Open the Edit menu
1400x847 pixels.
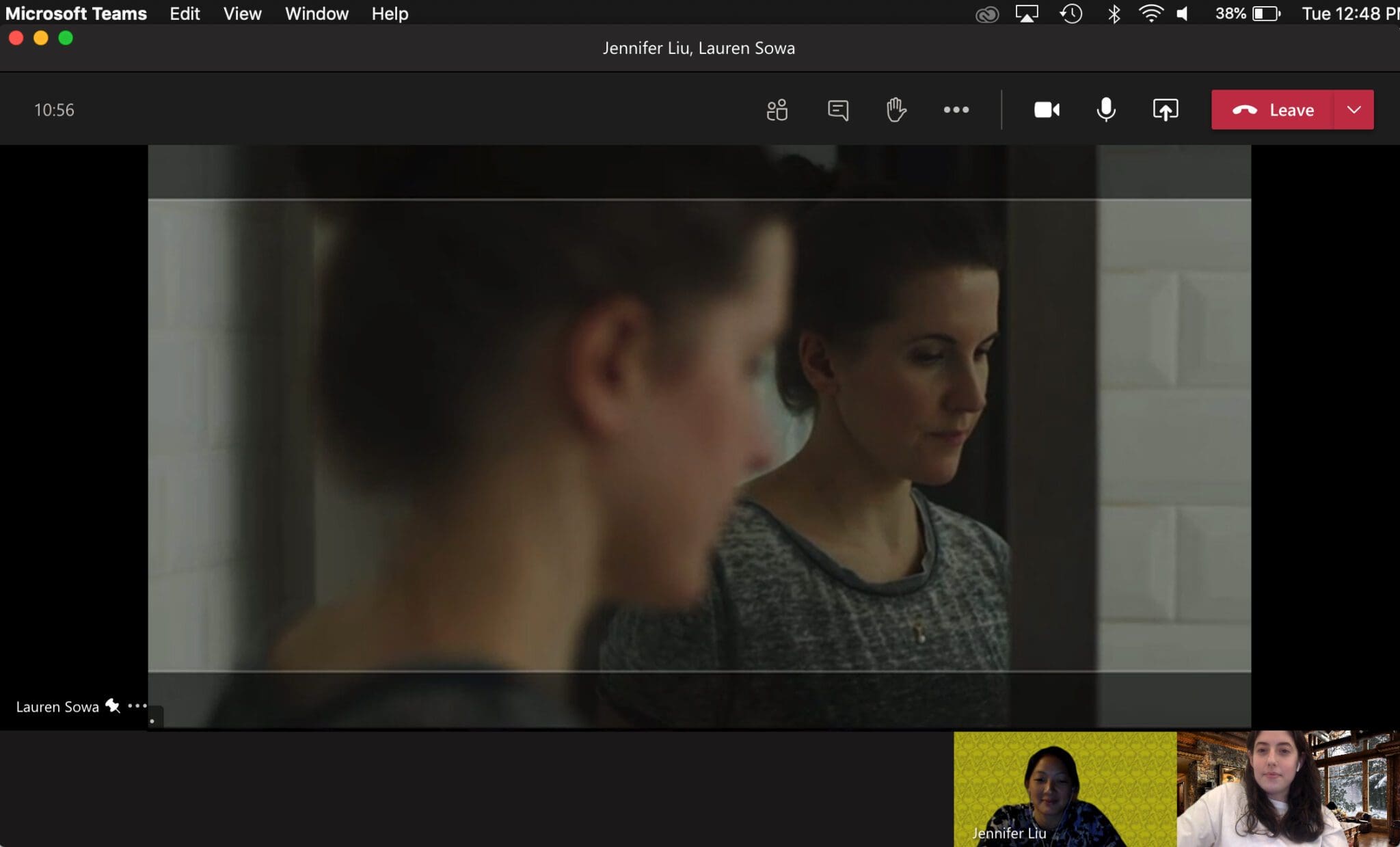tap(185, 14)
